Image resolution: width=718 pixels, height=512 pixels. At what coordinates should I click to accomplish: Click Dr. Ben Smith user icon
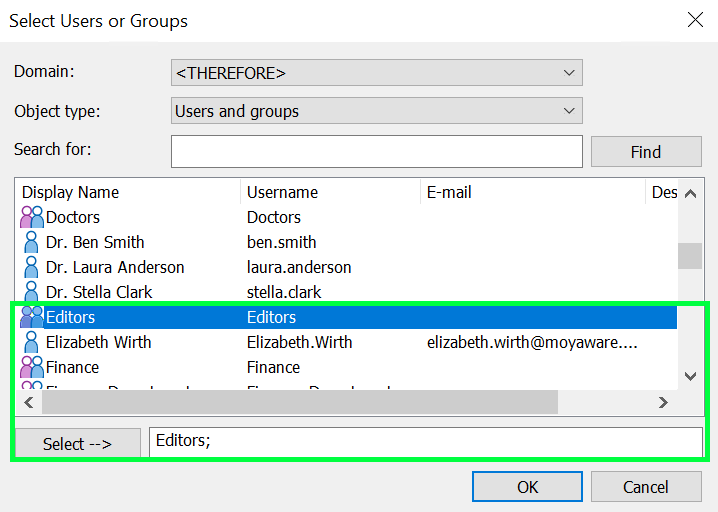[x=32, y=242]
